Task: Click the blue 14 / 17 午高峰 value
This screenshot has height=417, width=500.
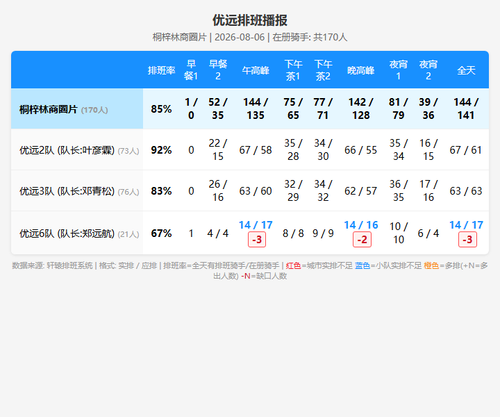Action: 256,225
